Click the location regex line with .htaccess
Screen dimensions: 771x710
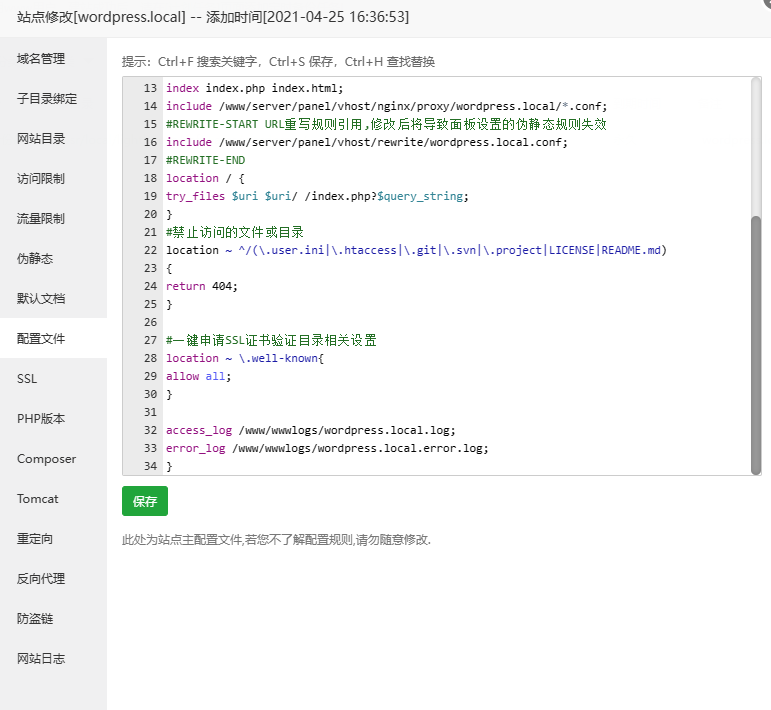pos(416,250)
